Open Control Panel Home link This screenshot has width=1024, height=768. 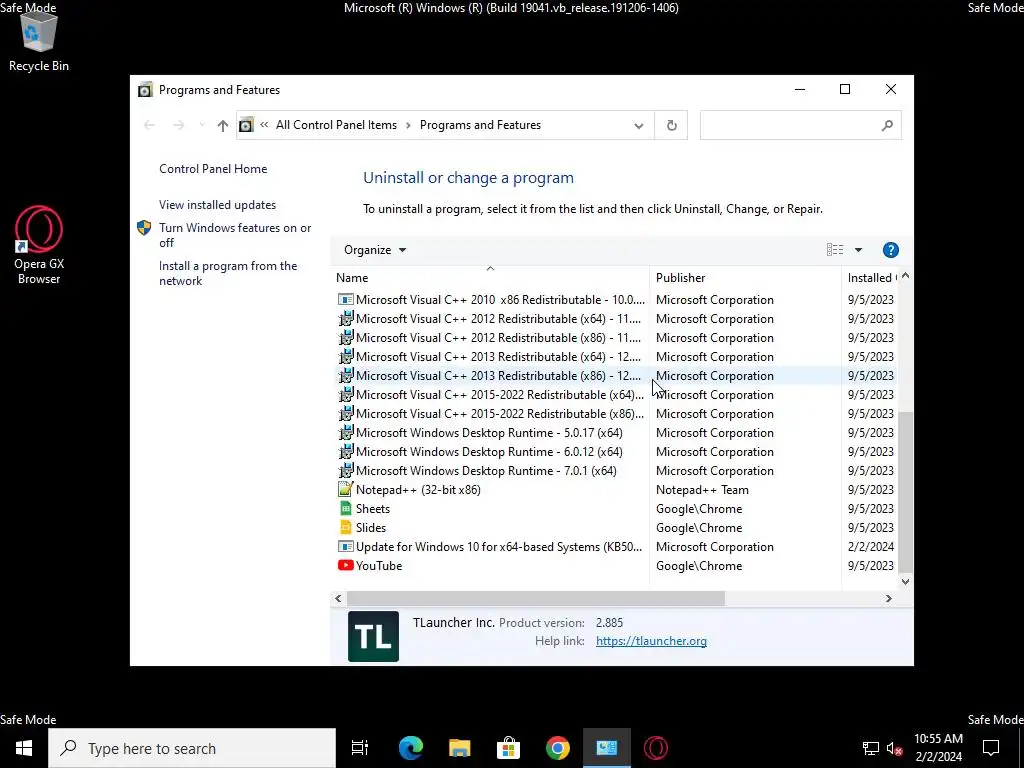213,168
